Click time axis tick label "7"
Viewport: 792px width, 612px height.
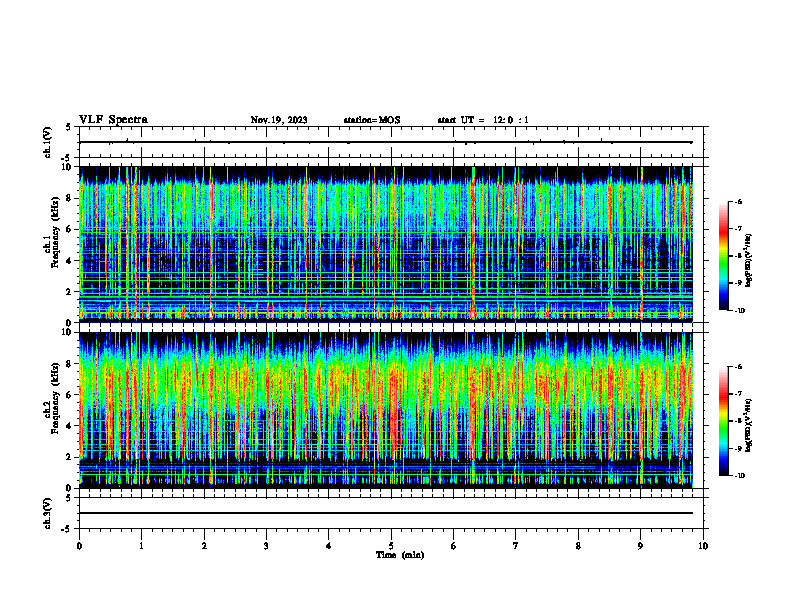516,546
